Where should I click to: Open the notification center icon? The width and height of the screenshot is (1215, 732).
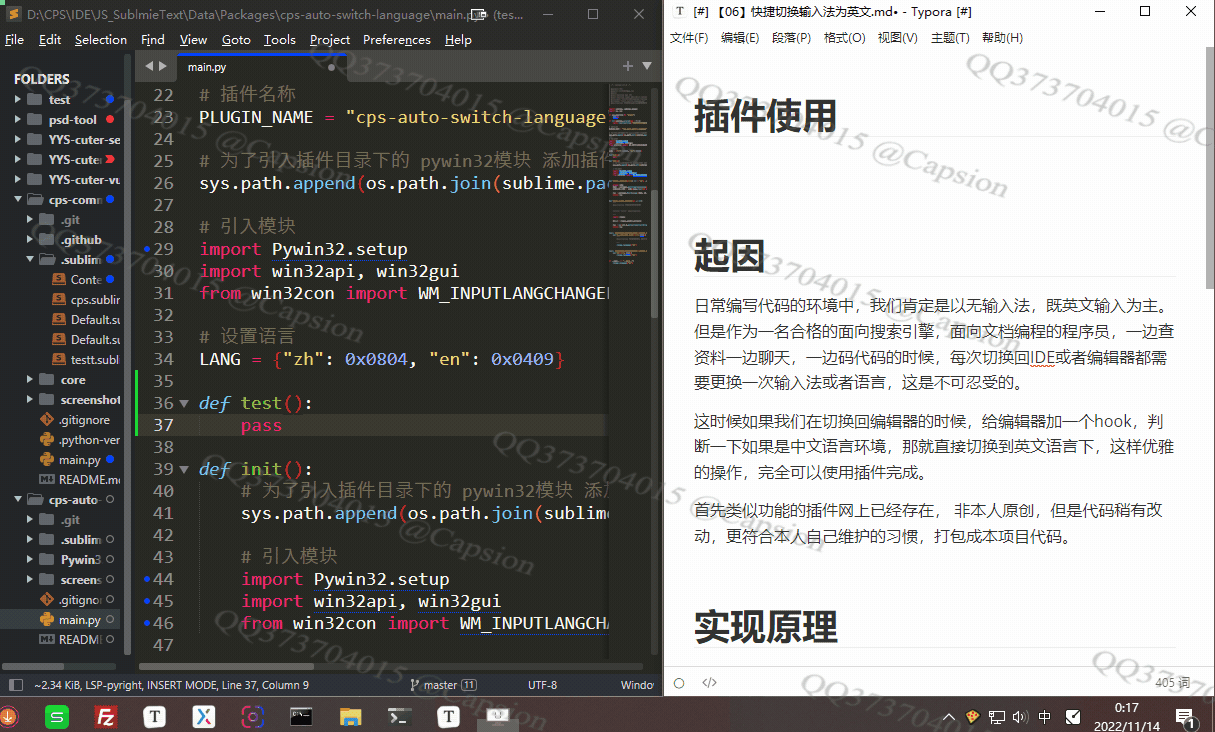coord(1185,716)
